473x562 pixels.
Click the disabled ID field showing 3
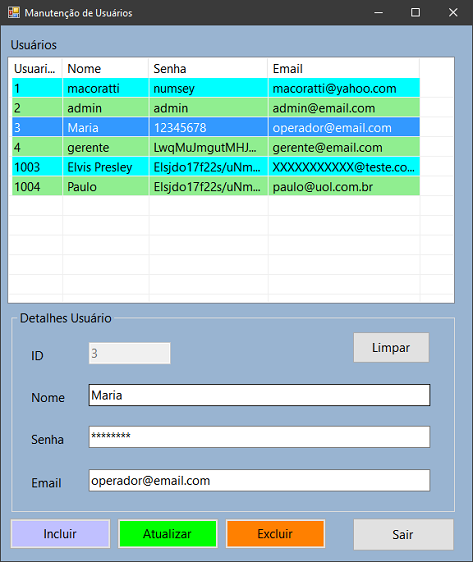tap(129, 353)
